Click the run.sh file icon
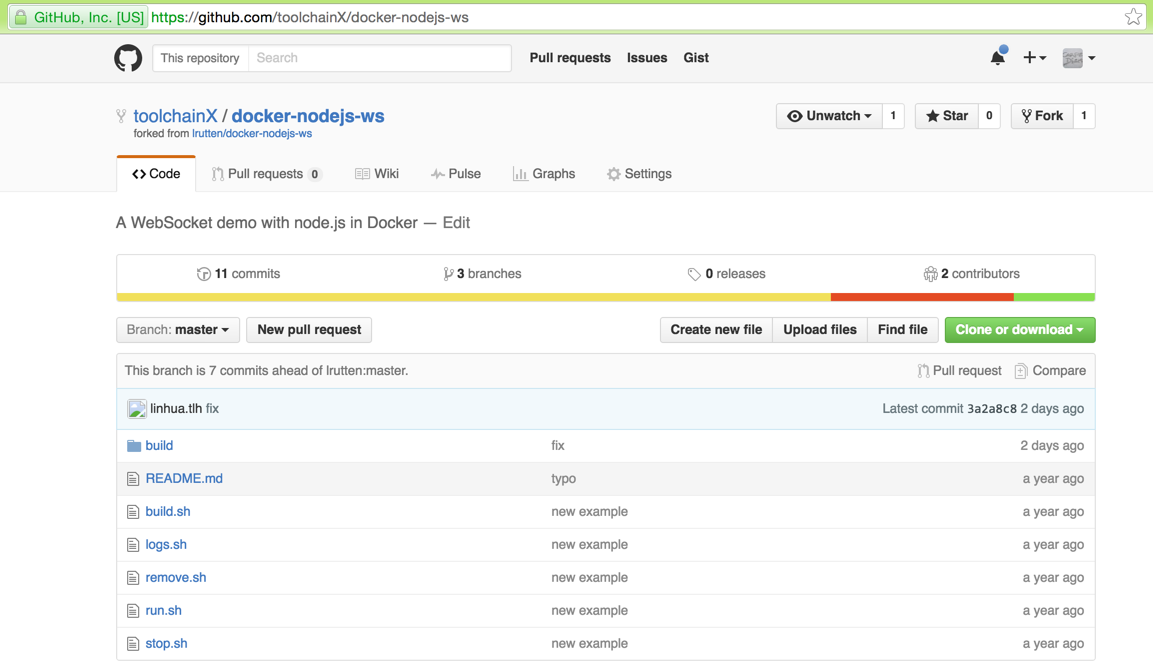Screen dimensions: 1153x668 click(133, 611)
